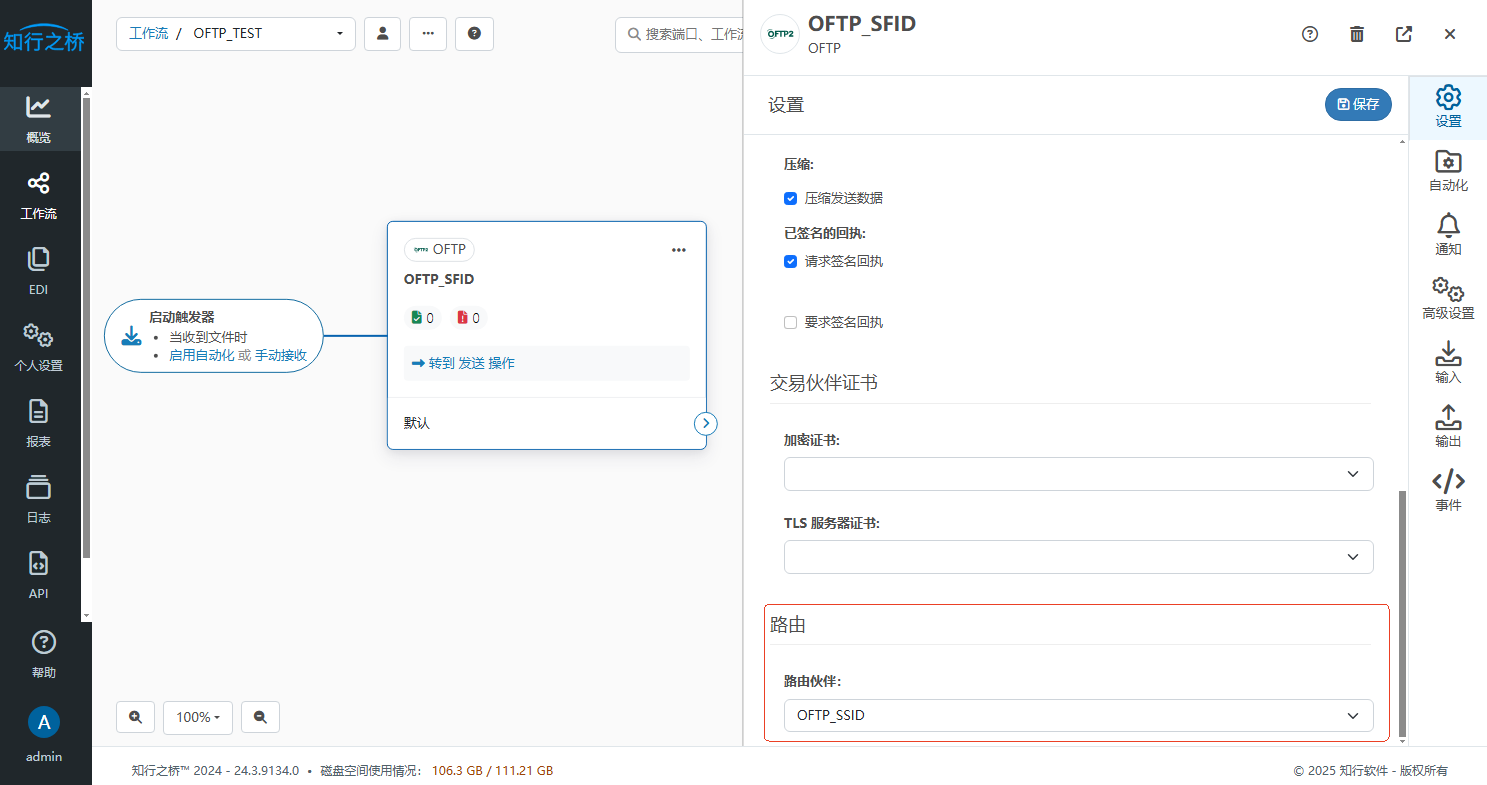Open the 路由伙伴 dropdown showing OFTP_SSID

click(1078, 715)
